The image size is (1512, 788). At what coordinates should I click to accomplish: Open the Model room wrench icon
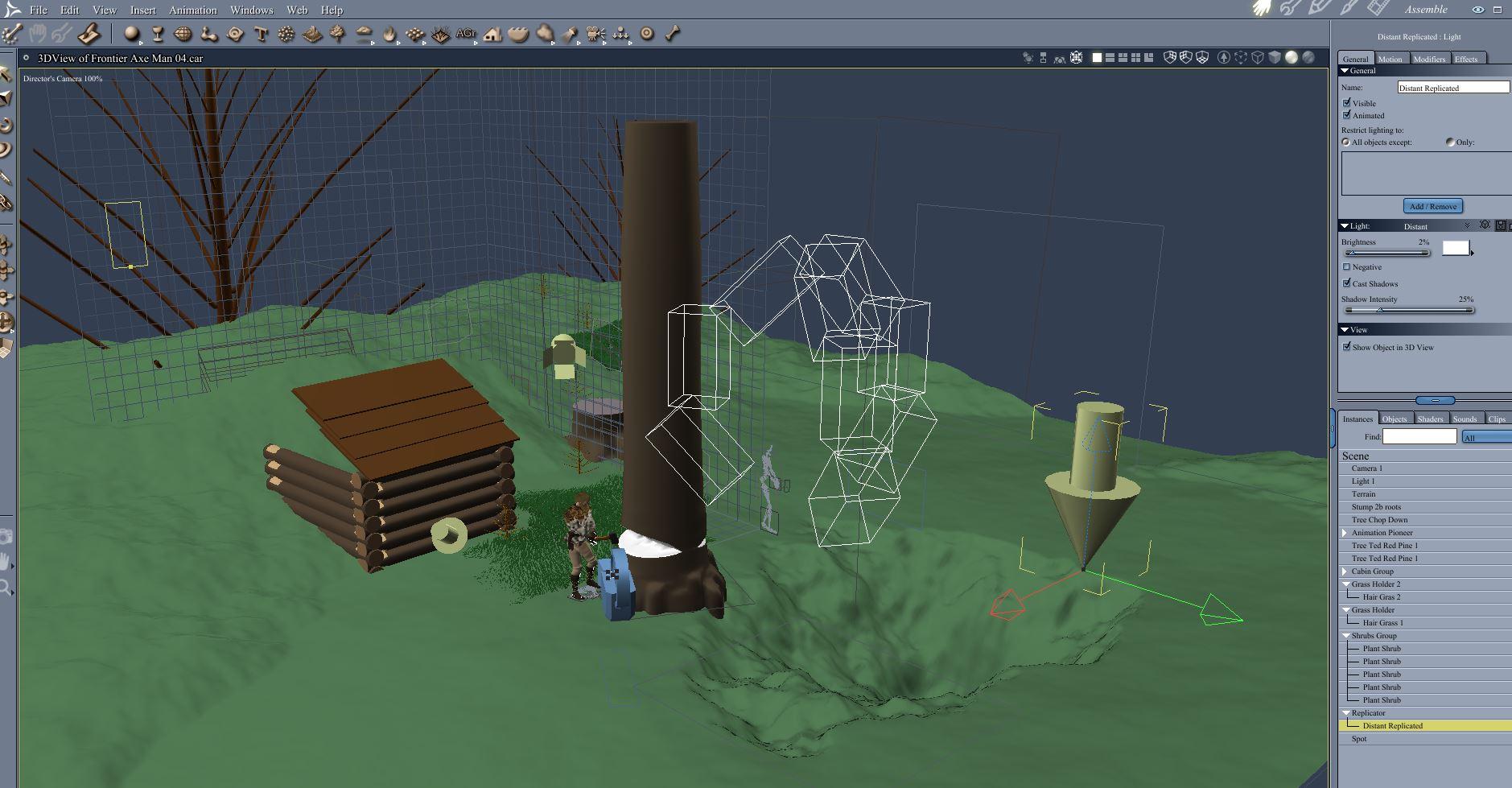click(x=1290, y=9)
